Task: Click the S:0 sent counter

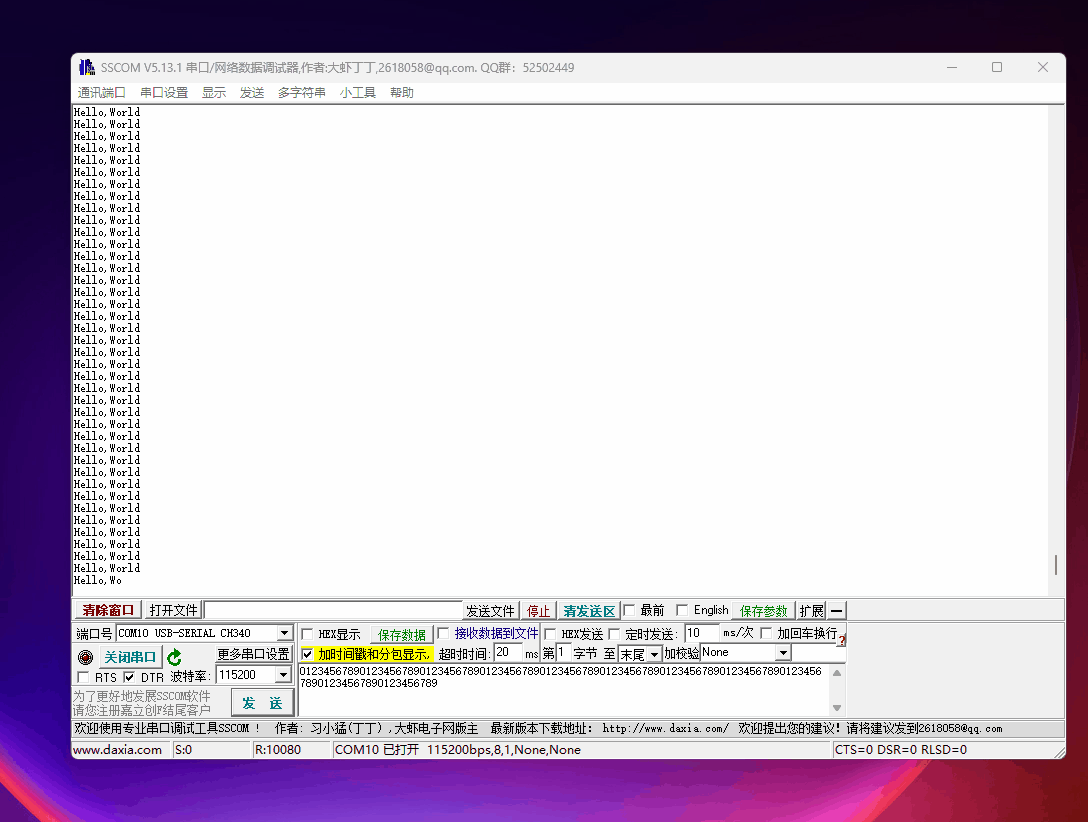Action: (183, 750)
